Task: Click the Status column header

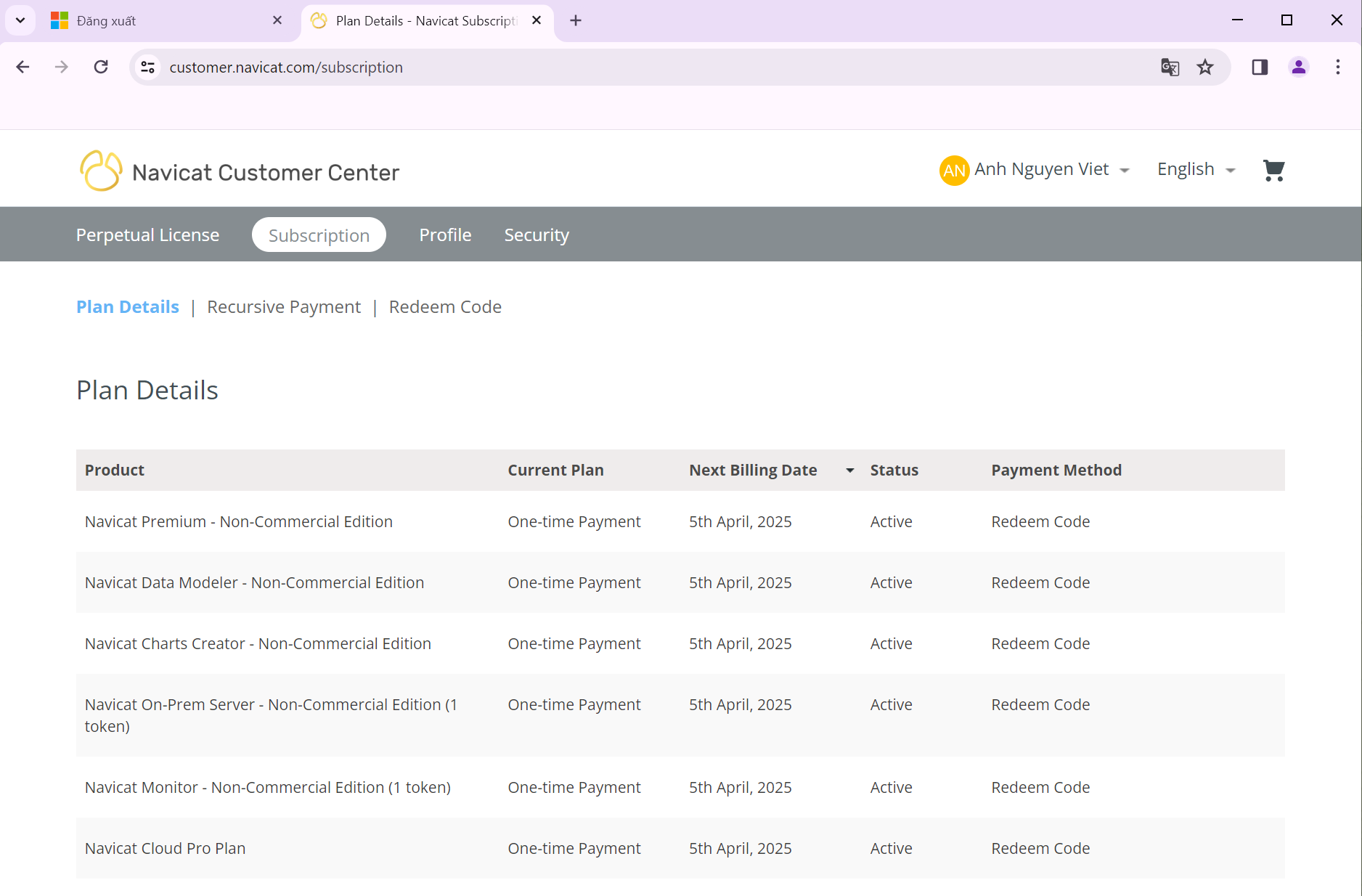Action: pos(894,471)
